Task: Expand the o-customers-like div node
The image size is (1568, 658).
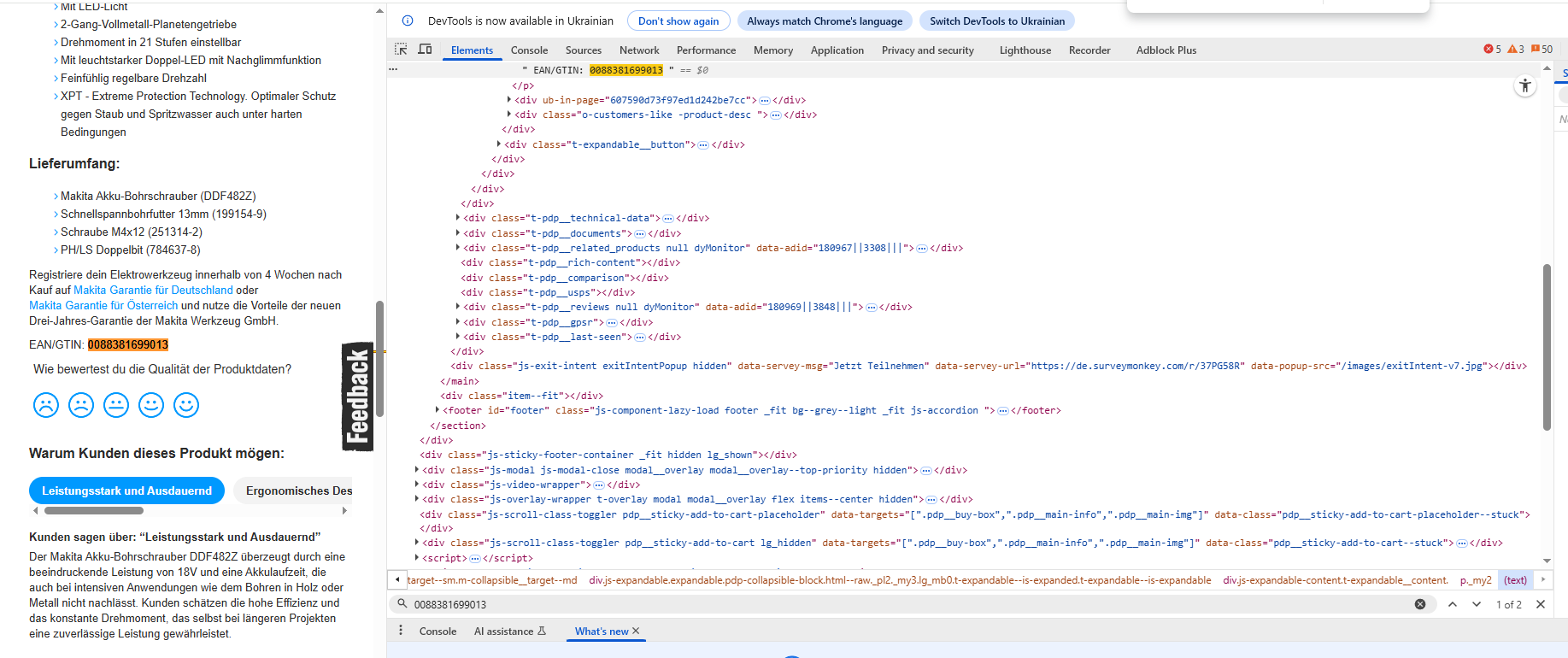Action: 509,115
